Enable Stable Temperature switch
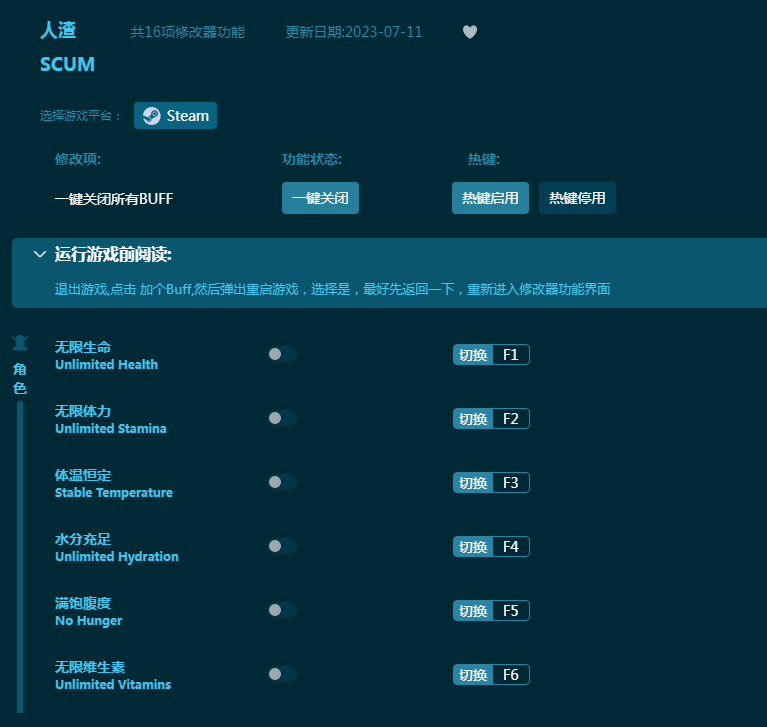Screen dimensions: 767x727 point(282,482)
